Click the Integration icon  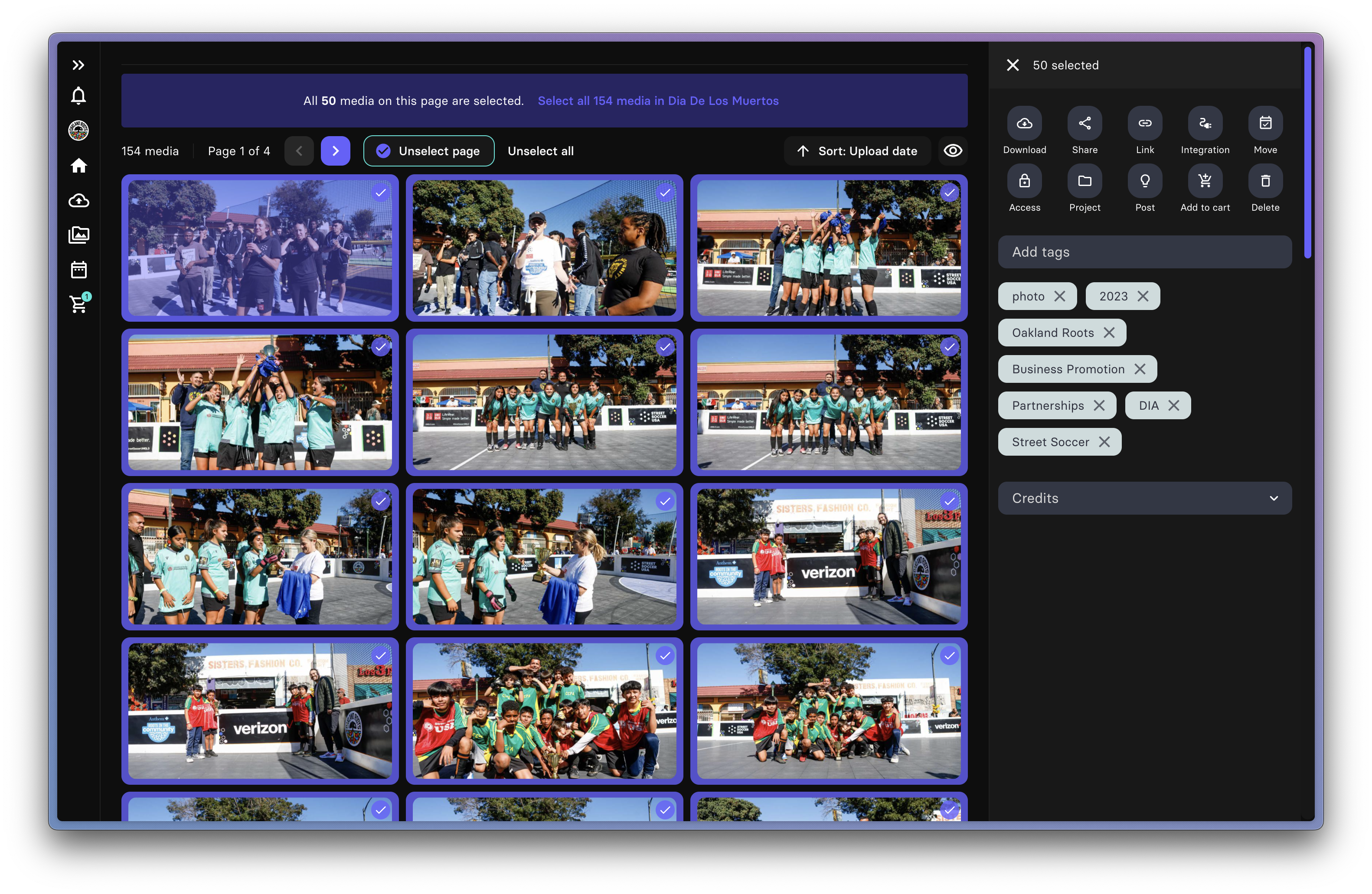pos(1205,124)
